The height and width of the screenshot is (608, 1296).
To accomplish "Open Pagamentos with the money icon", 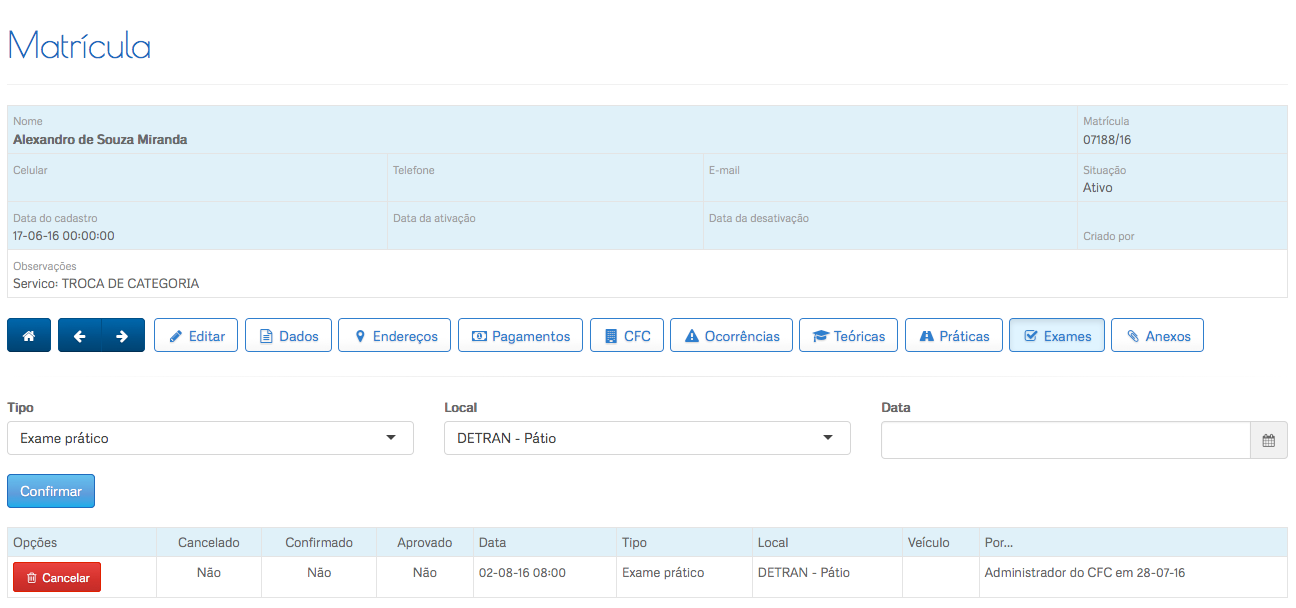I will click(520, 336).
